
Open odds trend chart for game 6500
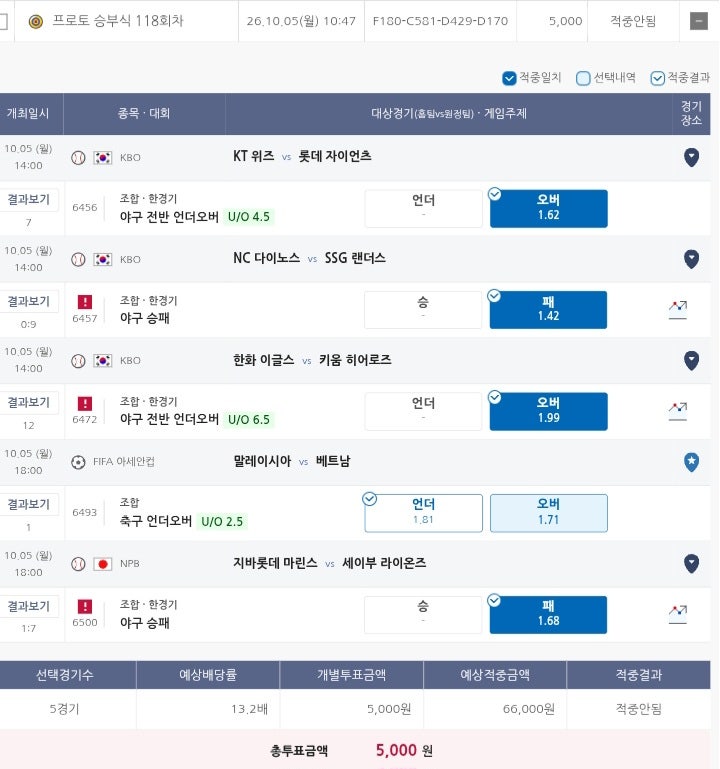tap(678, 614)
